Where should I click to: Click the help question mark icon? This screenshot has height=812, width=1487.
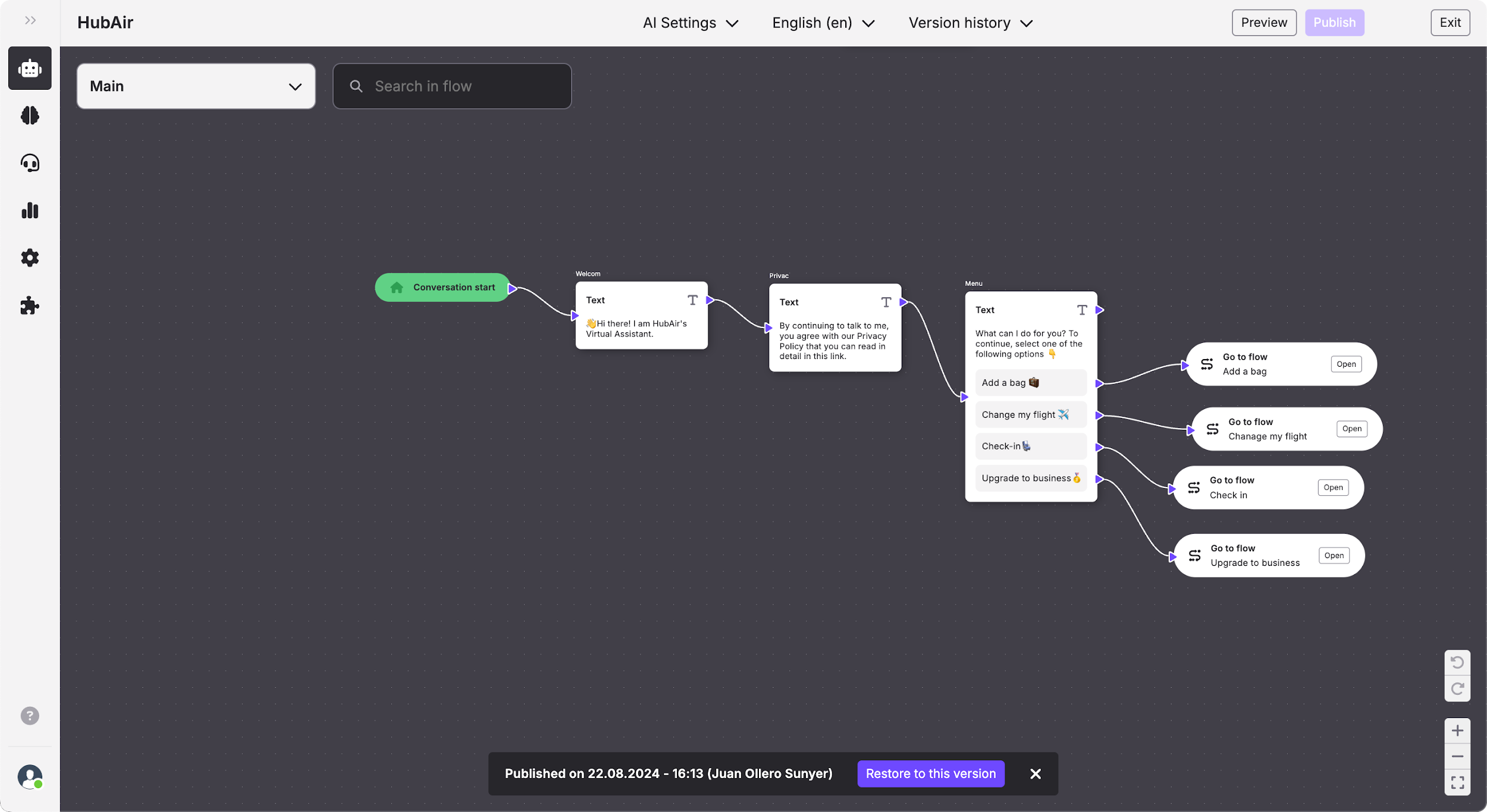coord(30,716)
